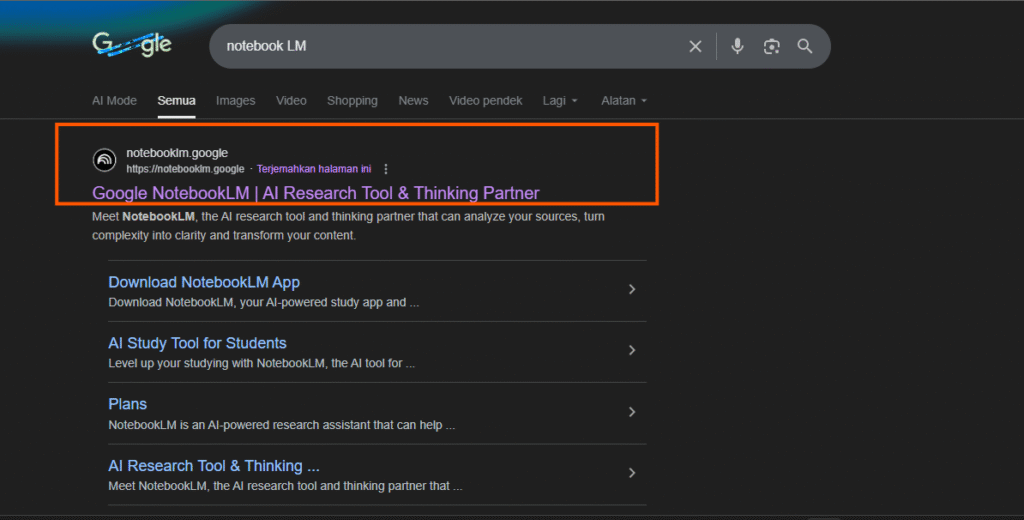This screenshot has width=1024, height=520.
Task: Click chevron beside AI Study Tool for Students
Action: pos(631,351)
